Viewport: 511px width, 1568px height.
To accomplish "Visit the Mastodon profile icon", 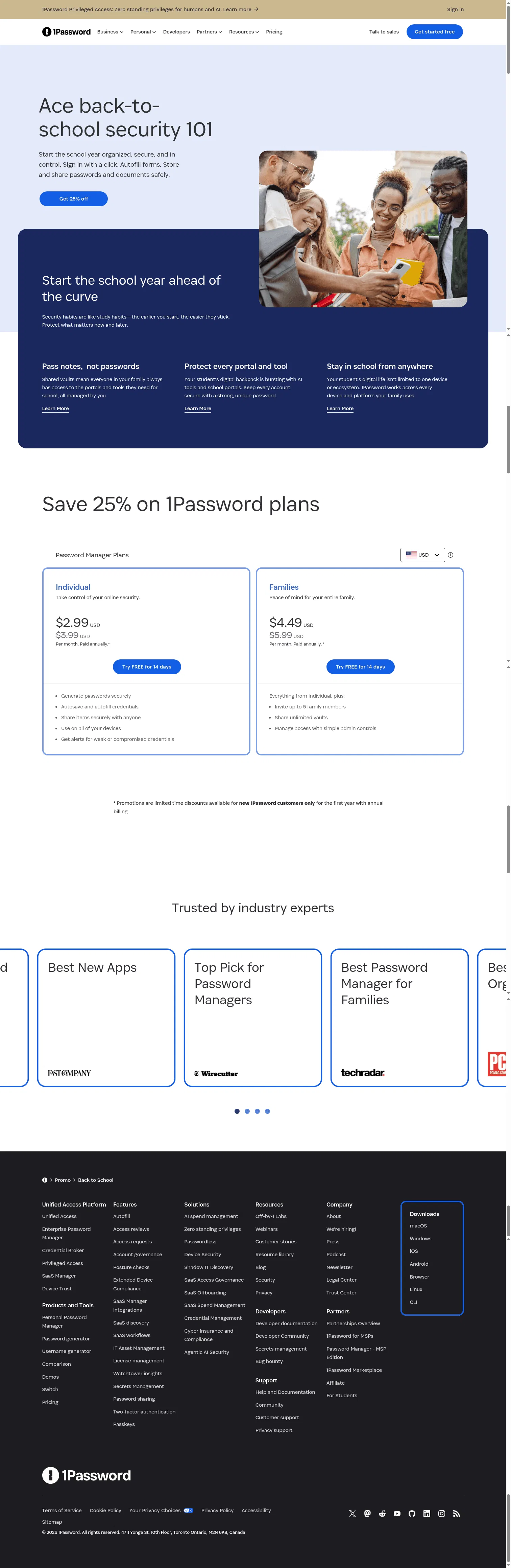I will pos(367,1513).
